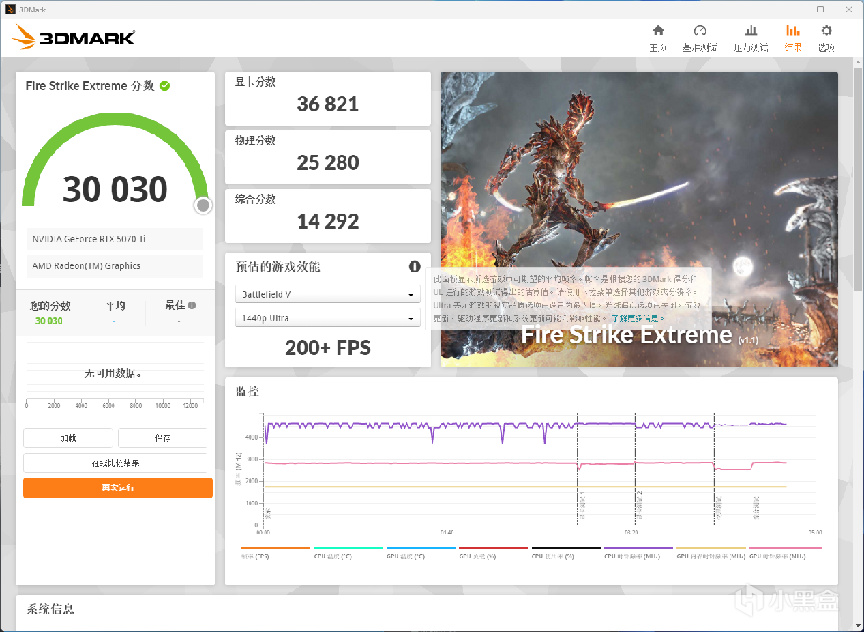The height and width of the screenshot is (632, 864).
Task: Go to the Home (主页) tab
Action: click(x=658, y=38)
